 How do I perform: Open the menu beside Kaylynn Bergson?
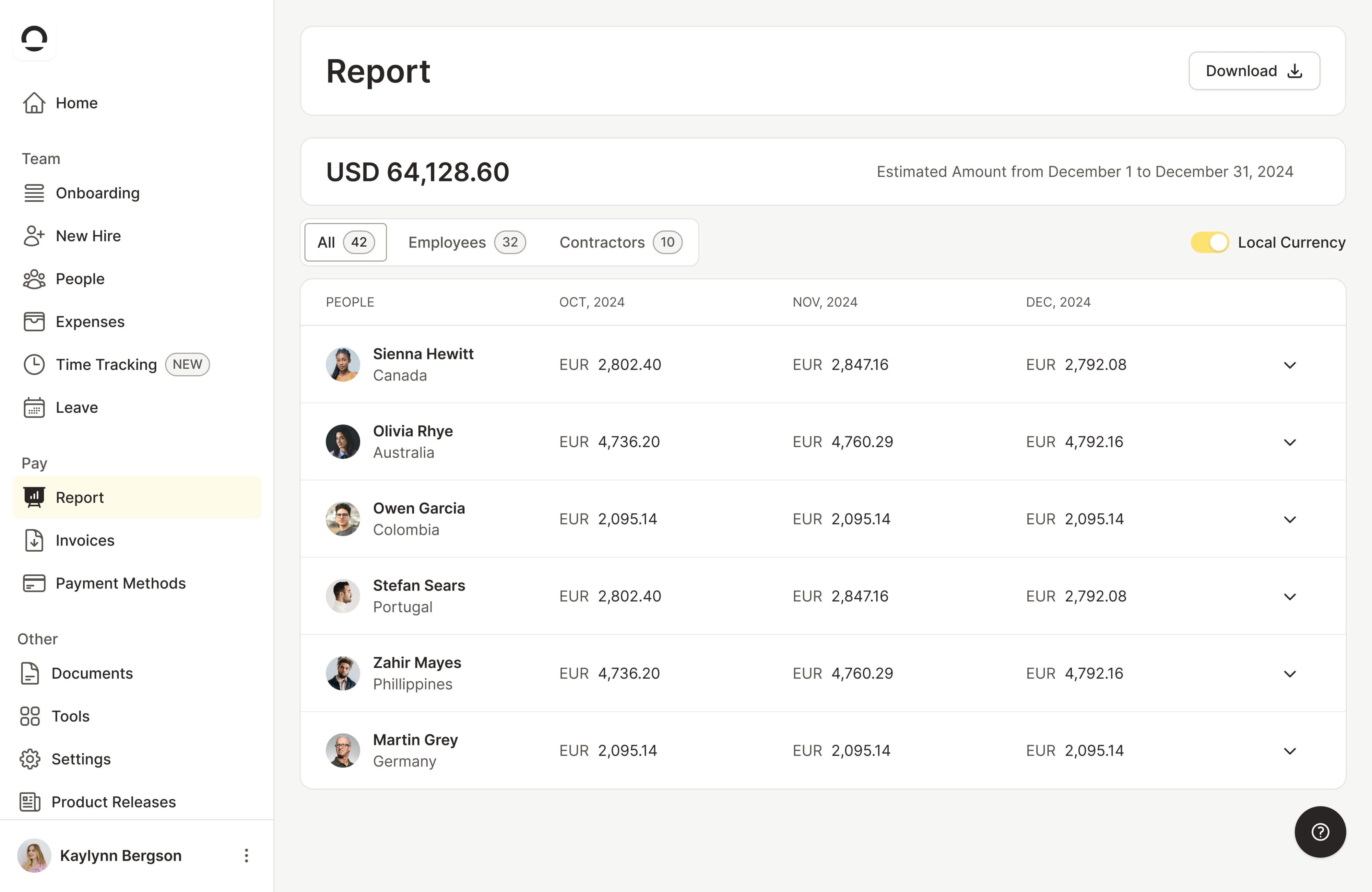tap(246, 856)
